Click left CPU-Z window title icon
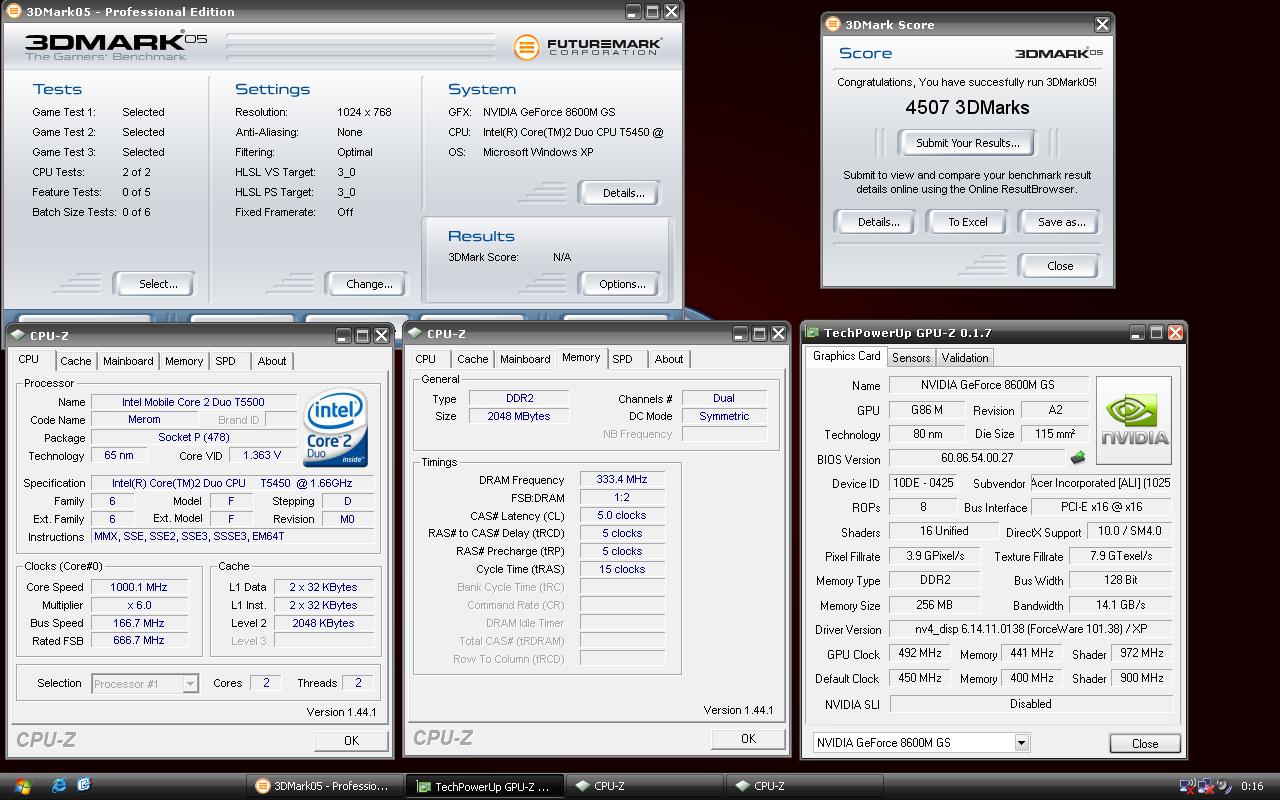 coord(19,336)
